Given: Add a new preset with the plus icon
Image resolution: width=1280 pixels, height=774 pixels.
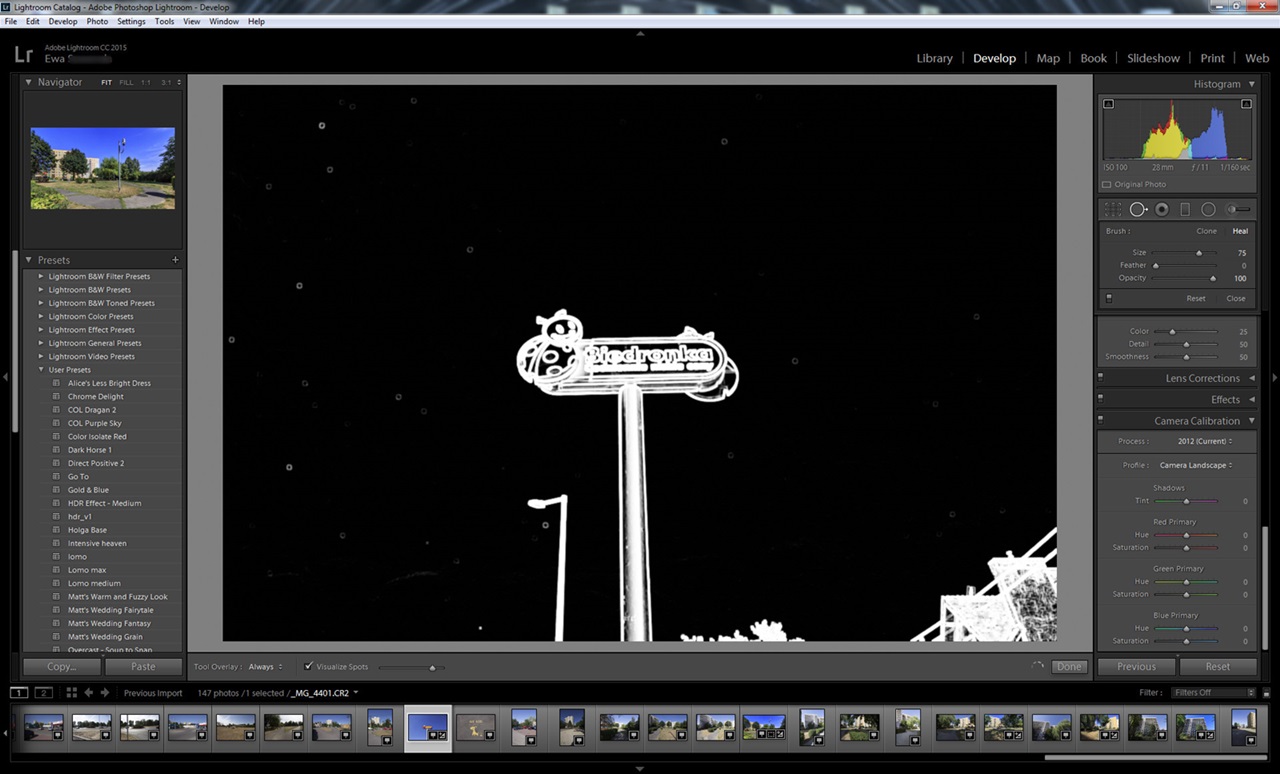Looking at the screenshot, I should coord(175,260).
